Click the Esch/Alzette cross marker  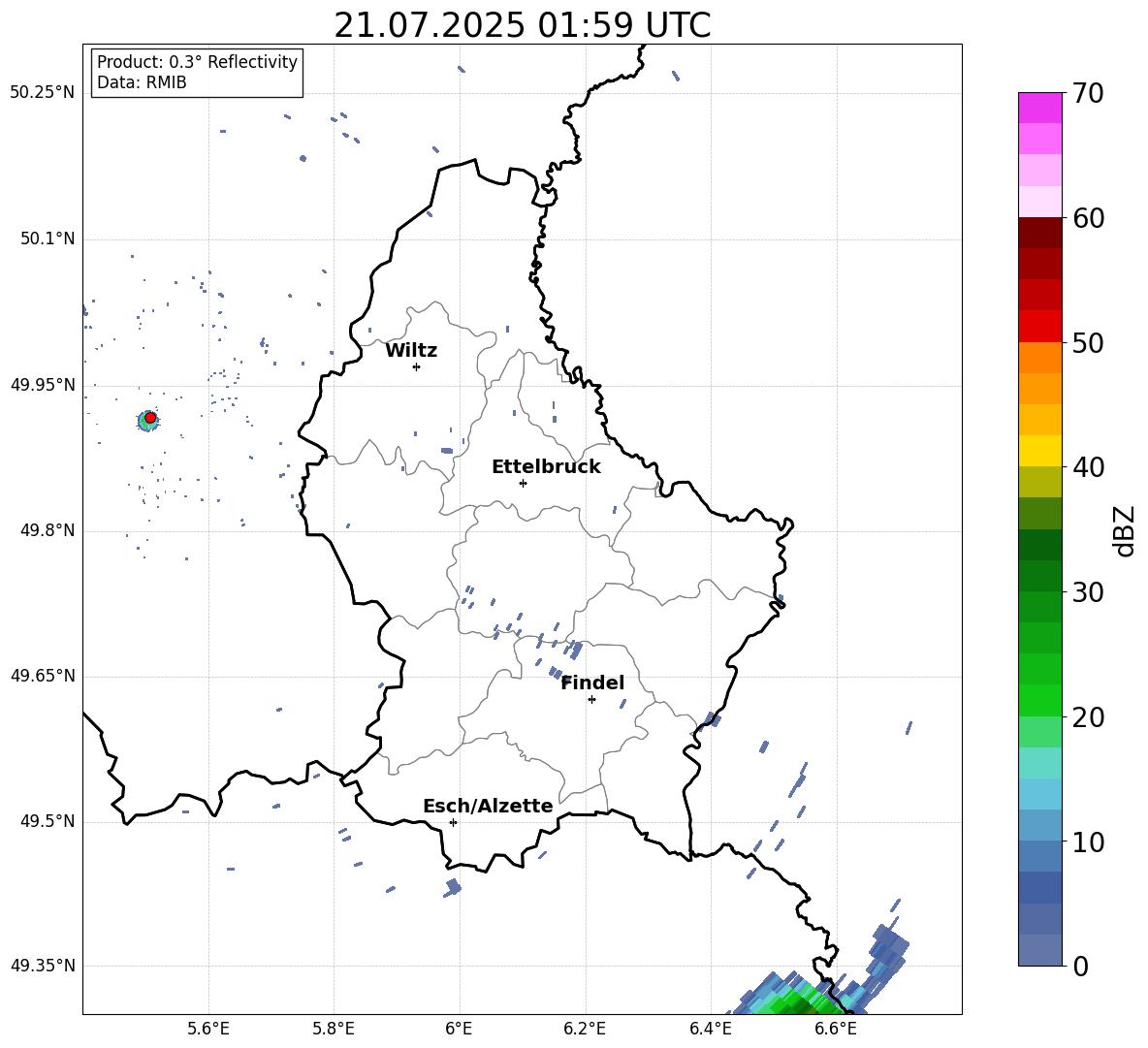click(x=453, y=822)
